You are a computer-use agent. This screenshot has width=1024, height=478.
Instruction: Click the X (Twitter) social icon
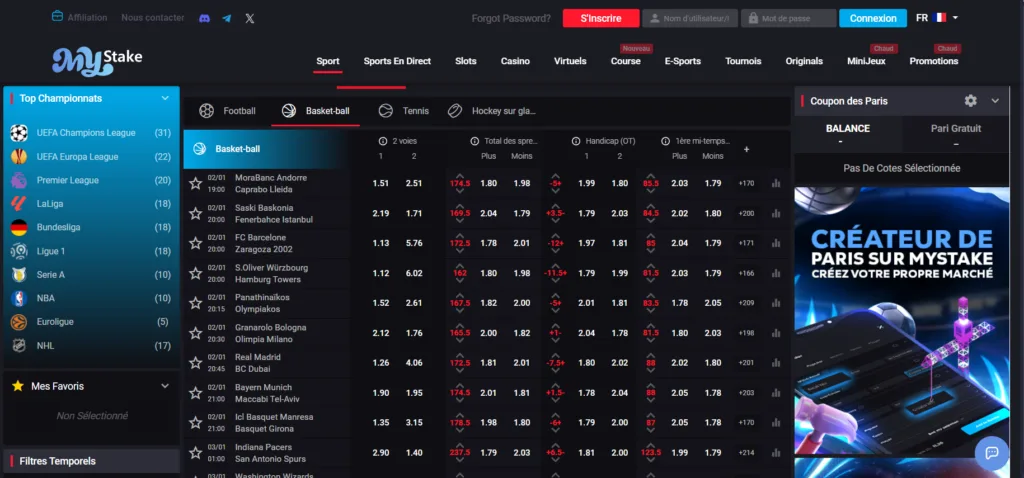coord(250,18)
